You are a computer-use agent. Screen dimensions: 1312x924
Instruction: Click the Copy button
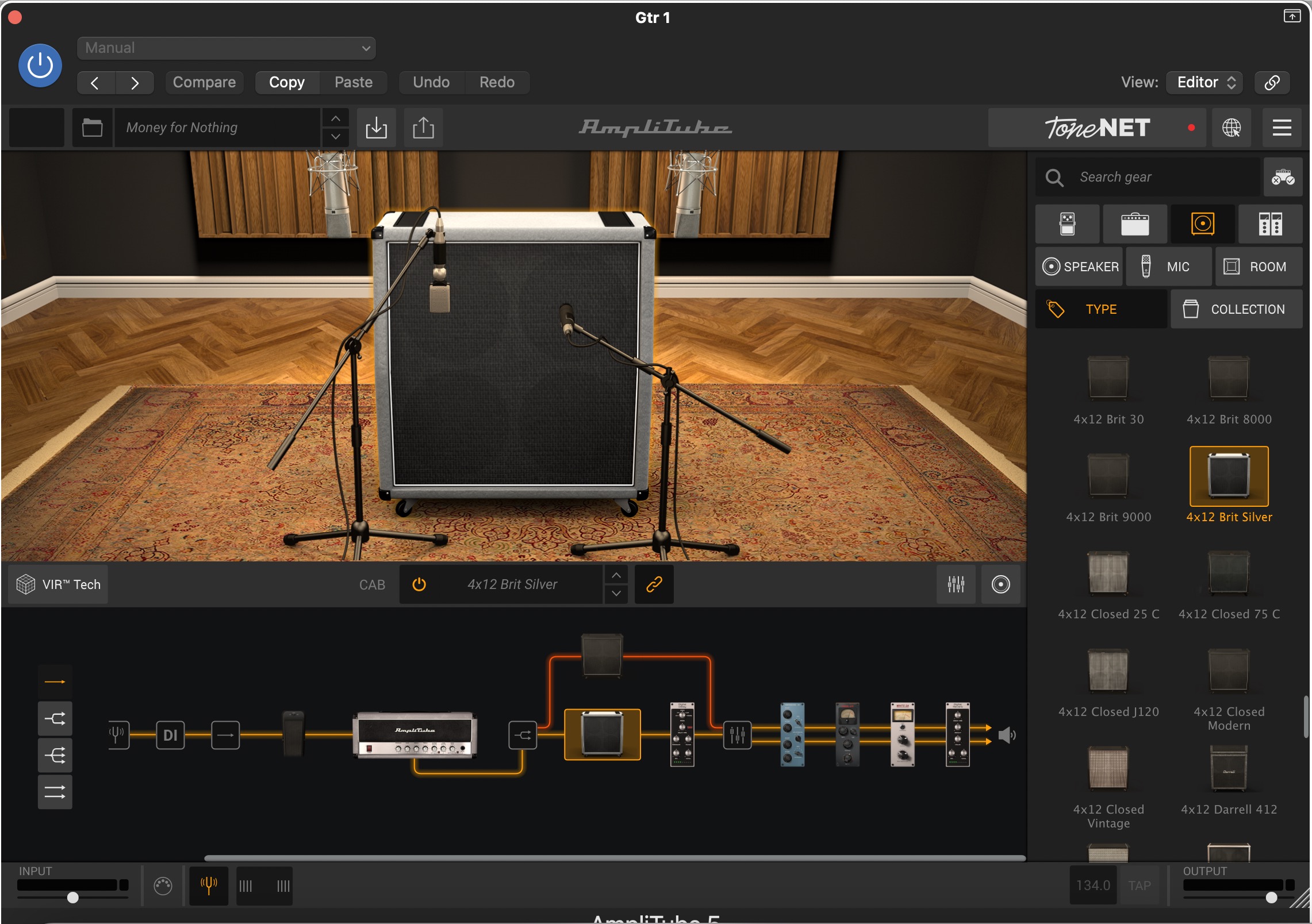287,82
